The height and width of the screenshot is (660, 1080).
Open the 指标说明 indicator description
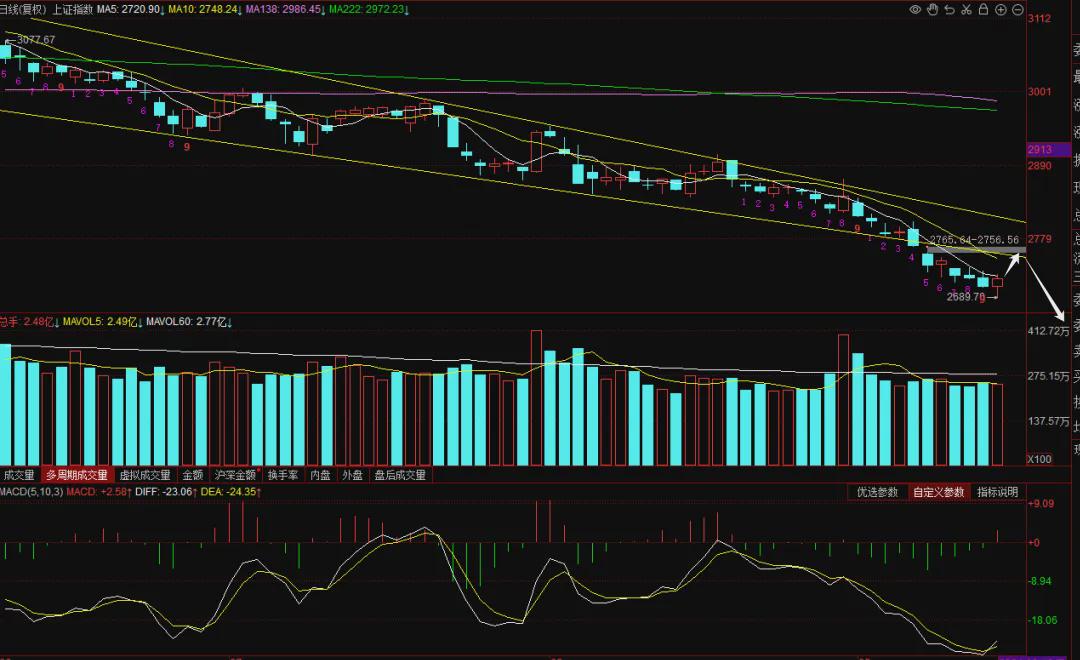coord(998,492)
